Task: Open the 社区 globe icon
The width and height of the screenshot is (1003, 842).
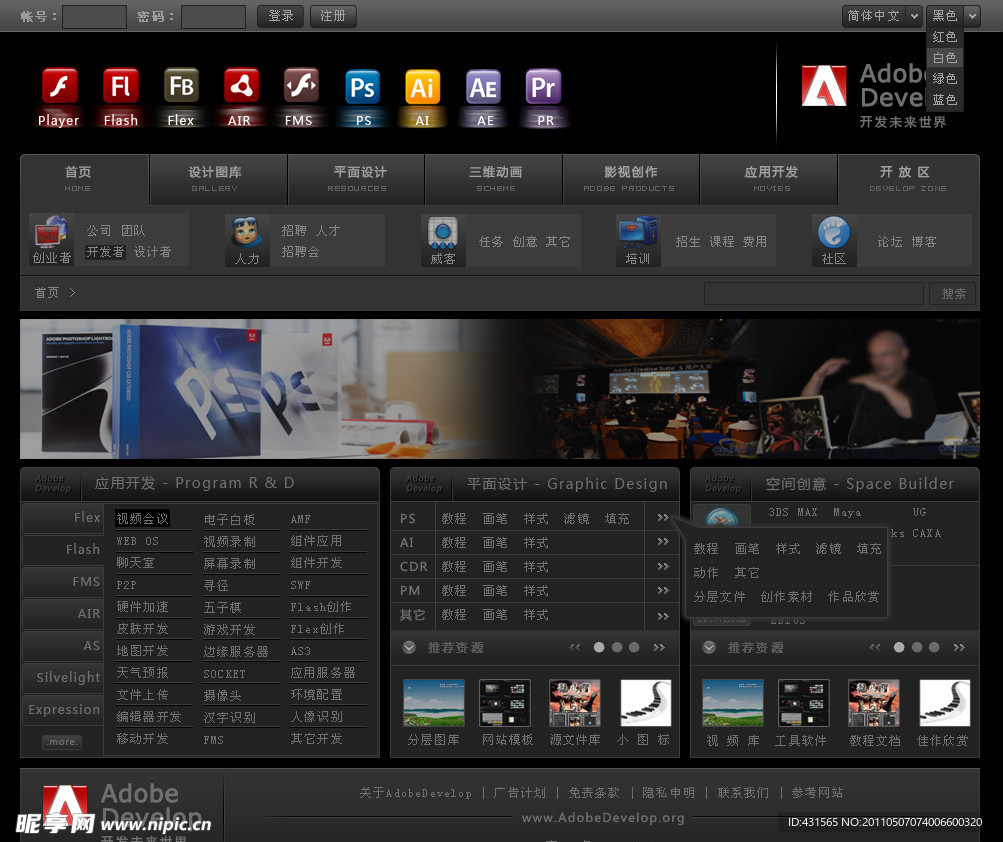Action: (833, 233)
